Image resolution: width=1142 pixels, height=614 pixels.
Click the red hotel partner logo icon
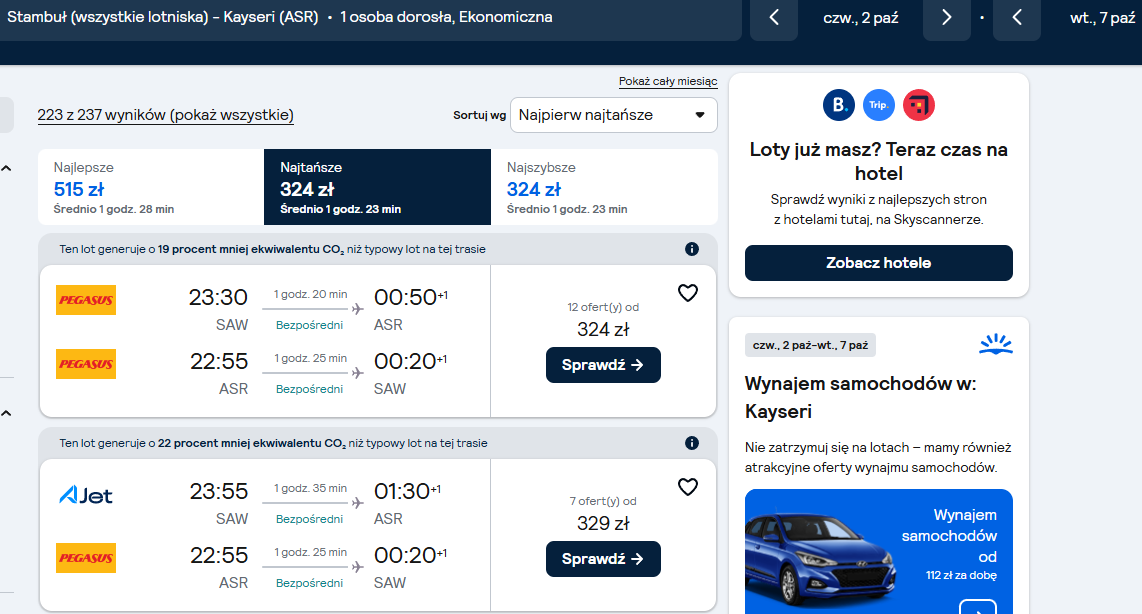[919, 105]
